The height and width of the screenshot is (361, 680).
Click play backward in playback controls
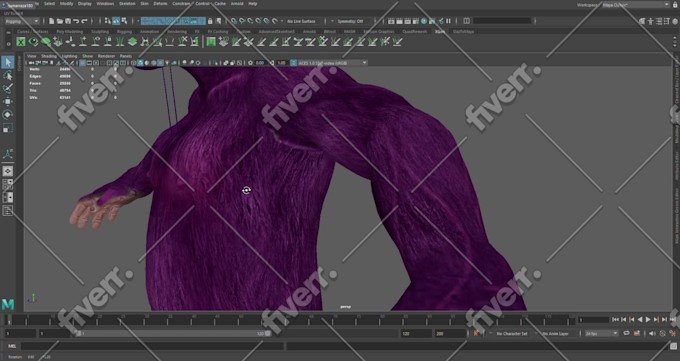pyautogui.click(x=640, y=319)
